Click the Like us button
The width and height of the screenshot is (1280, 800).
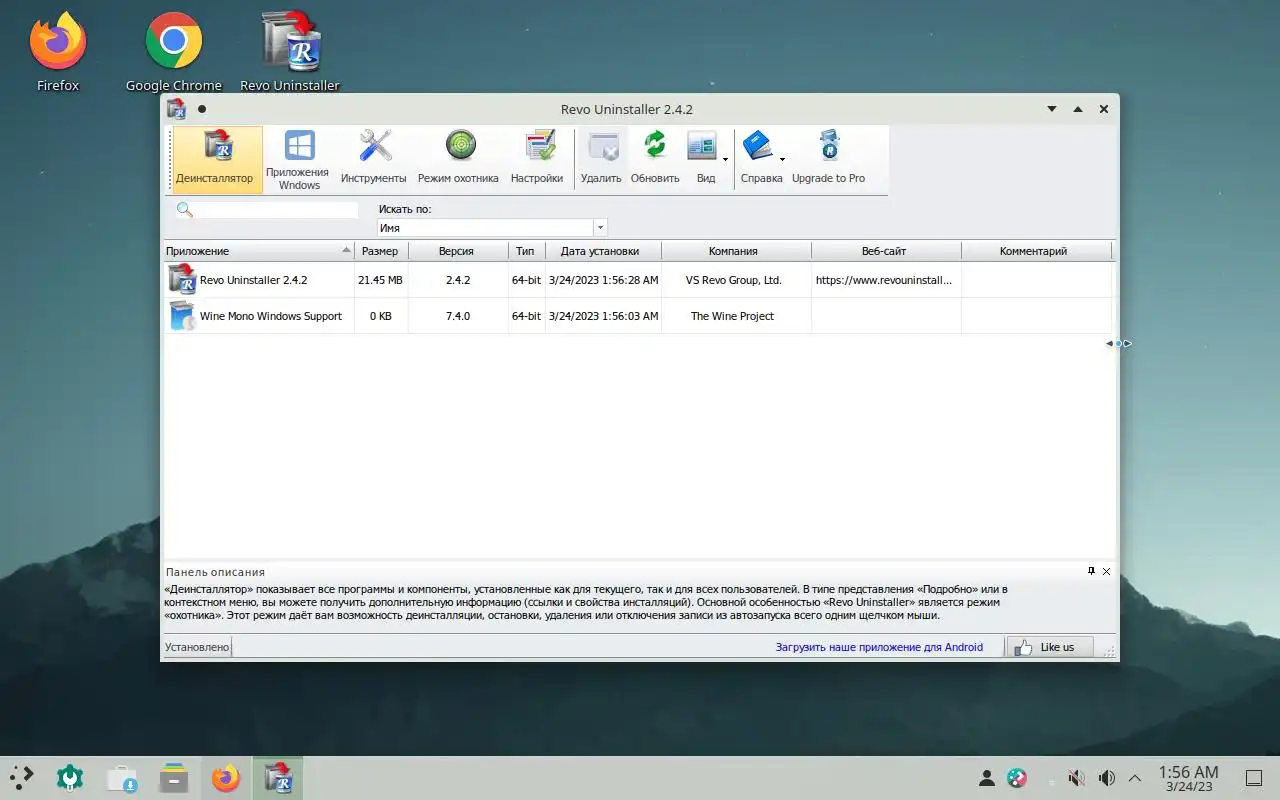tap(1049, 647)
